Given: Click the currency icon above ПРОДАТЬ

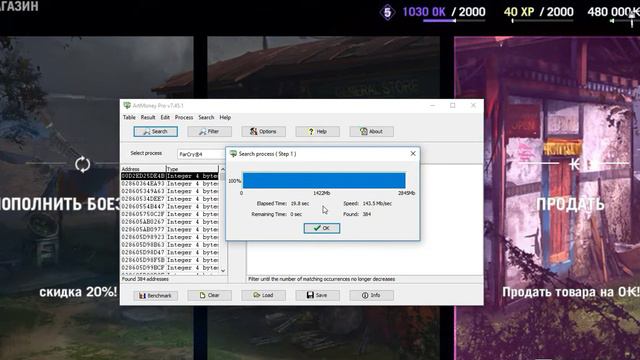Looking at the screenshot, I should click(575, 164).
